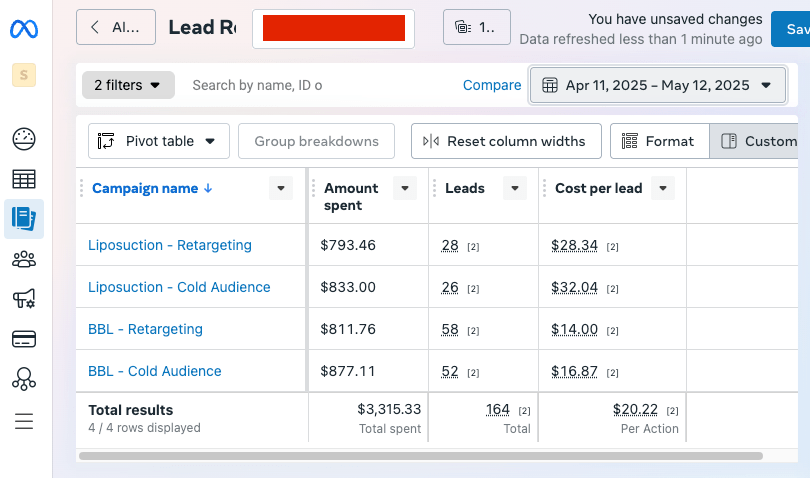The width and height of the screenshot is (810, 478).
Task: Click the 28 leads value
Action: 450,245
